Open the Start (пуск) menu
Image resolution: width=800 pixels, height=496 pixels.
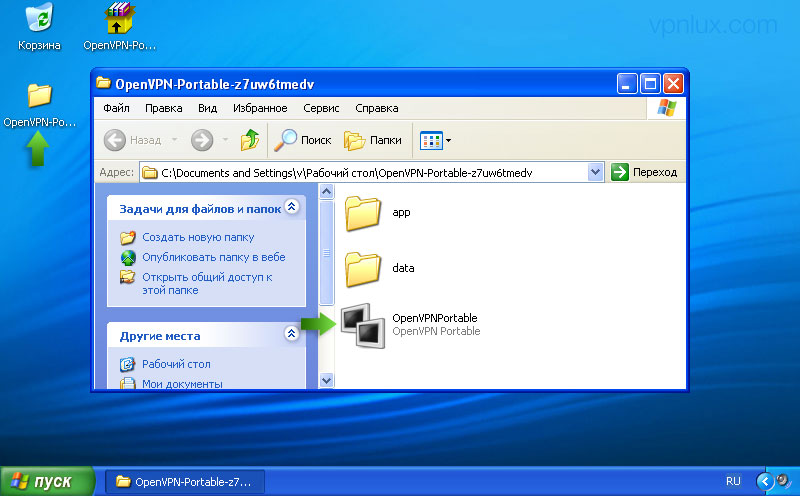click(47, 481)
